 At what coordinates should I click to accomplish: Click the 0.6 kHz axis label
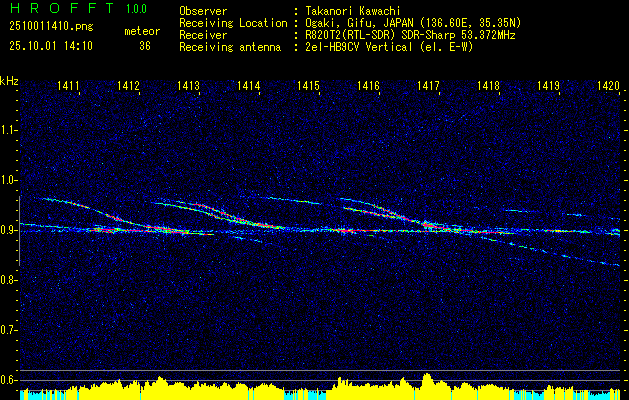click(8, 380)
